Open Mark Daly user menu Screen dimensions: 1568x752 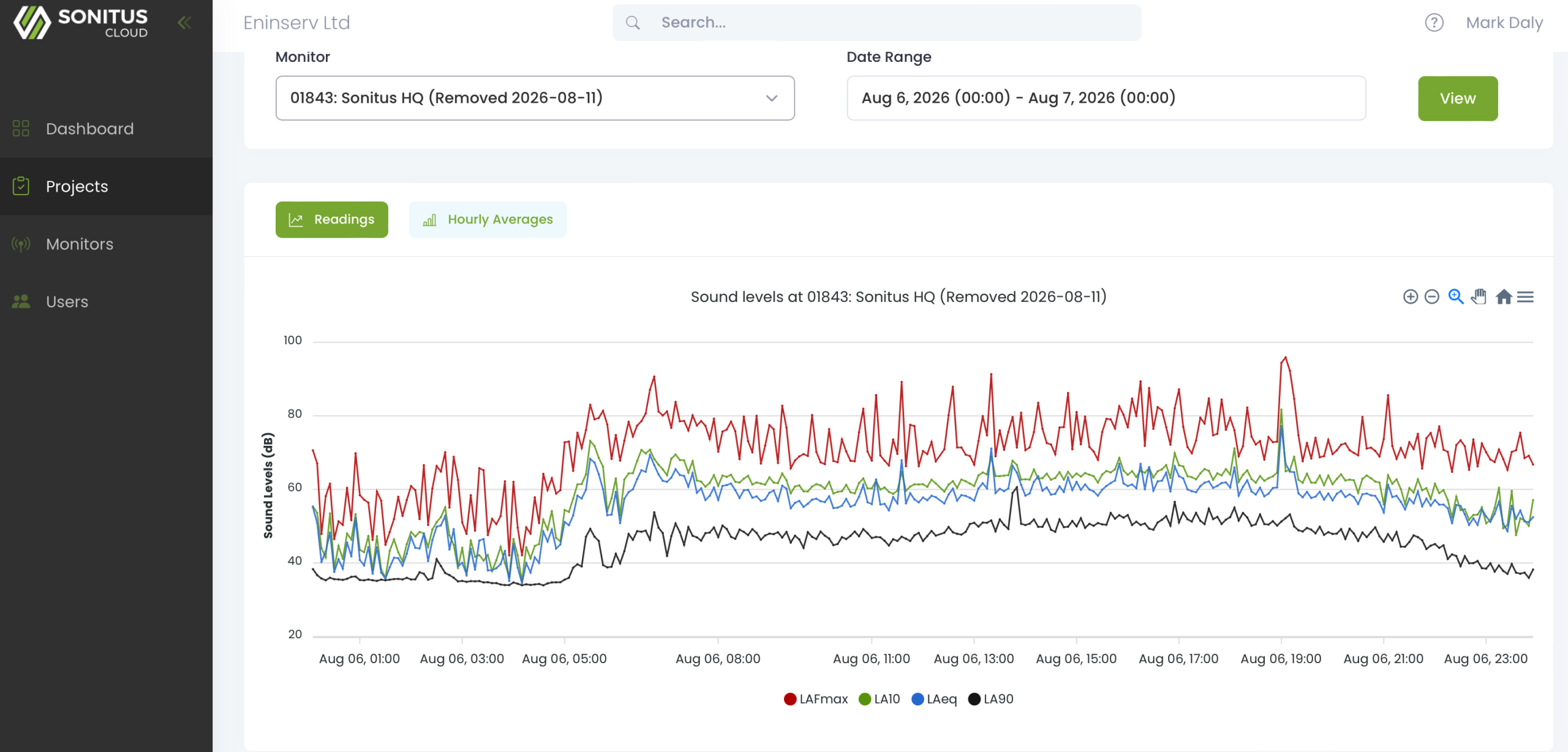[1504, 23]
